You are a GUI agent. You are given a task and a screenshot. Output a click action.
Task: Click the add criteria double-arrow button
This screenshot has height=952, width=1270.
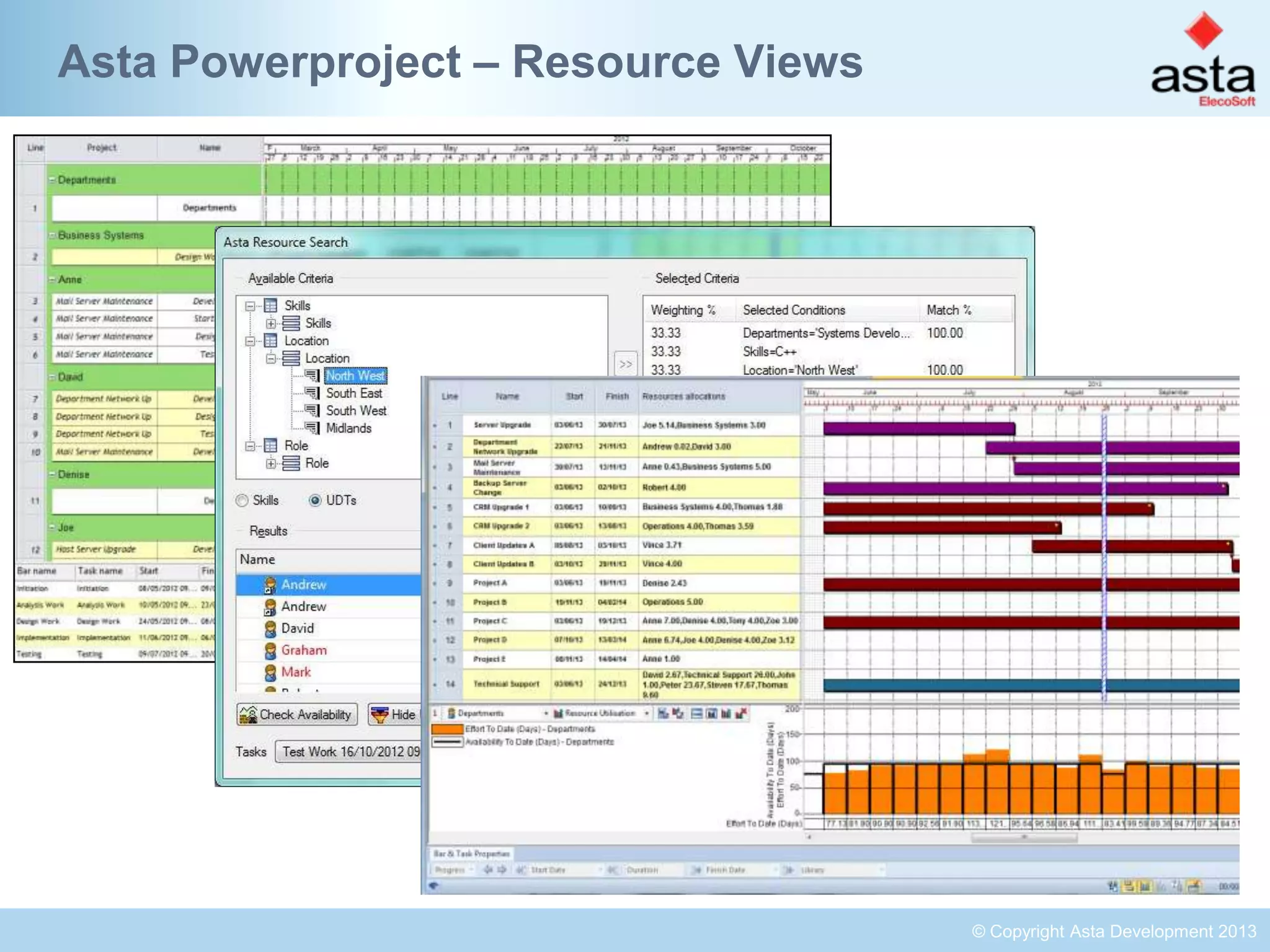click(x=626, y=364)
